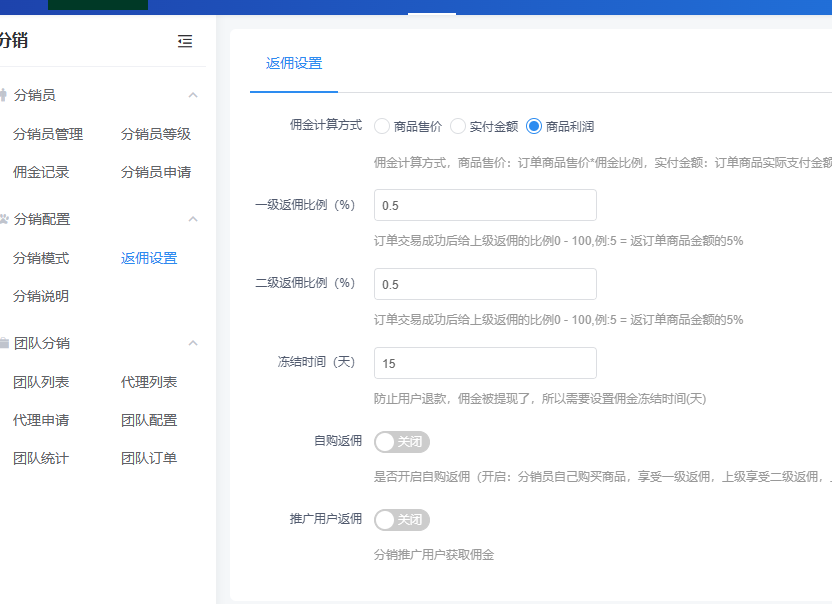Select the 商品利润 radio option
The height and width of the screenshot is (604, 832).
[534, 126]
